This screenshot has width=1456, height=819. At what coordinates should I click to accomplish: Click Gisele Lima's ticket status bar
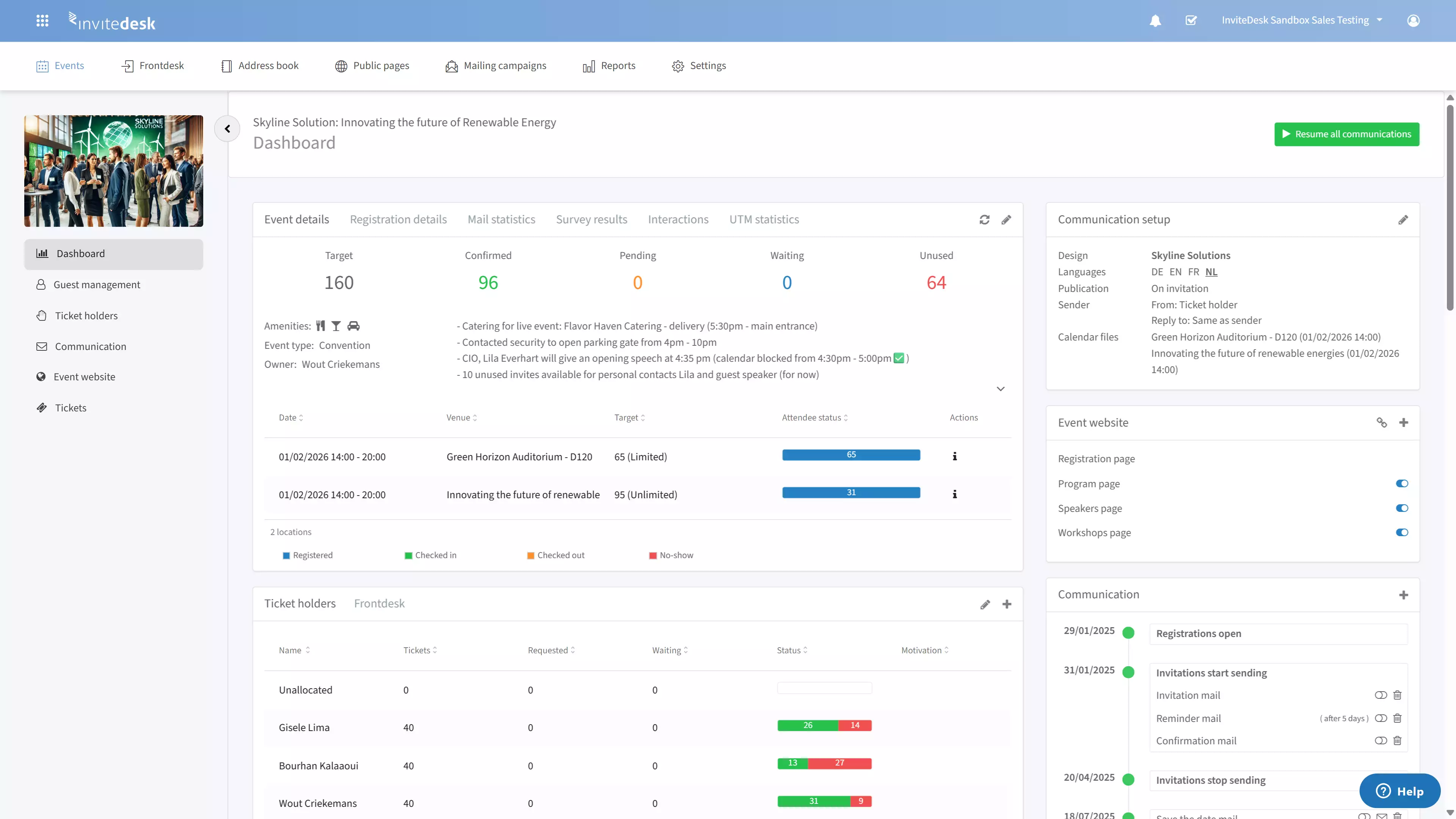824,726
